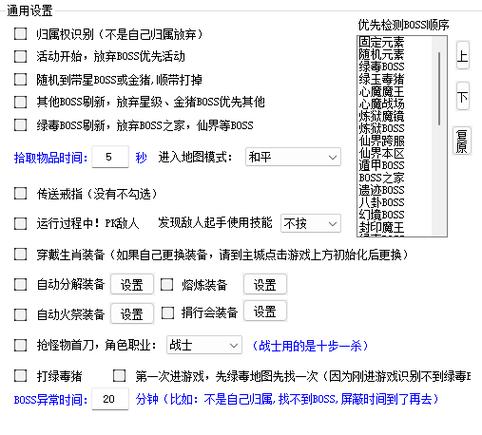Viewport: 482px width, 435px height.
Task: Select 炼狱BOSS in BOSS list
Action: [381, 128]
